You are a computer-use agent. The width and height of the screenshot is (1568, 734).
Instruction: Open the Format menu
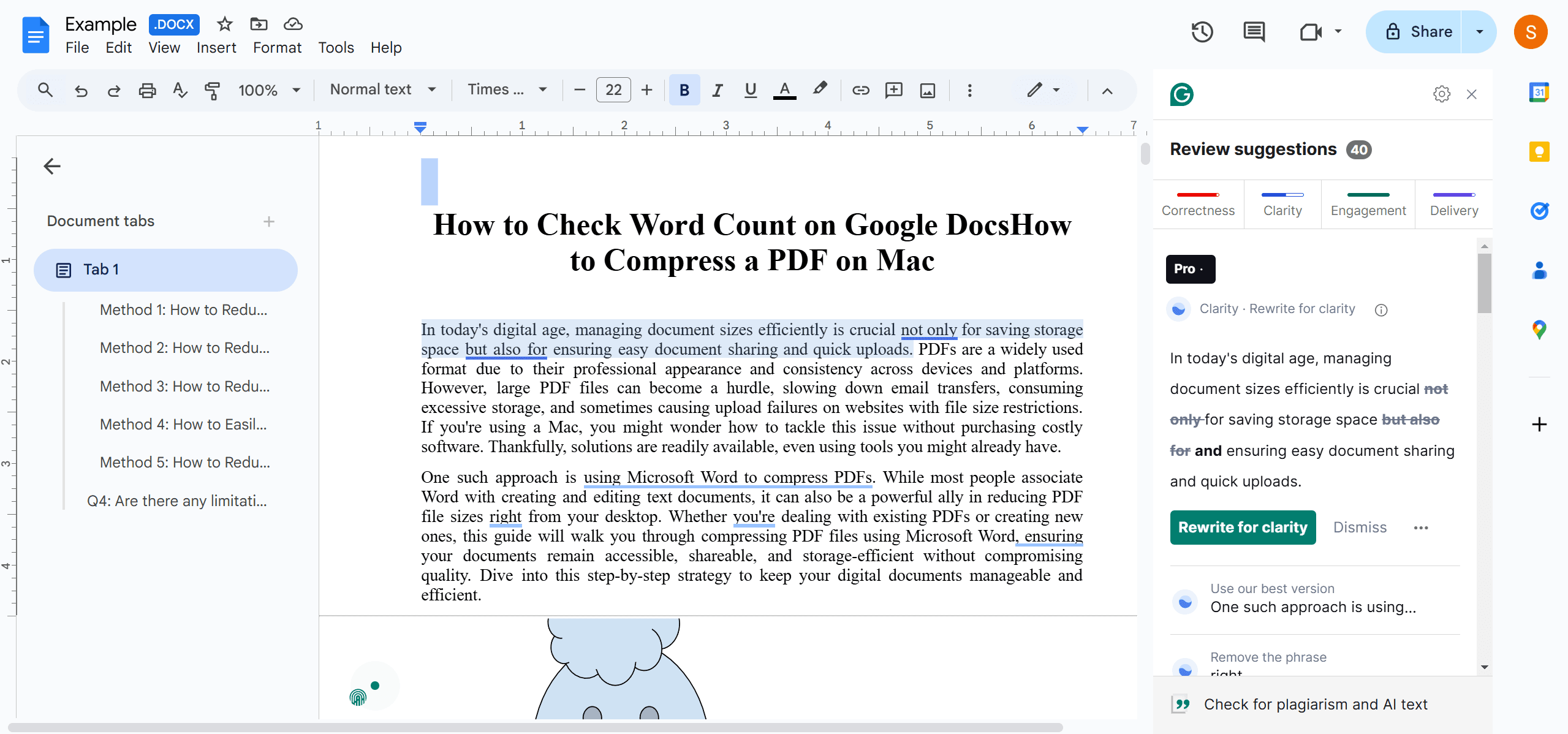pos(277,48)
